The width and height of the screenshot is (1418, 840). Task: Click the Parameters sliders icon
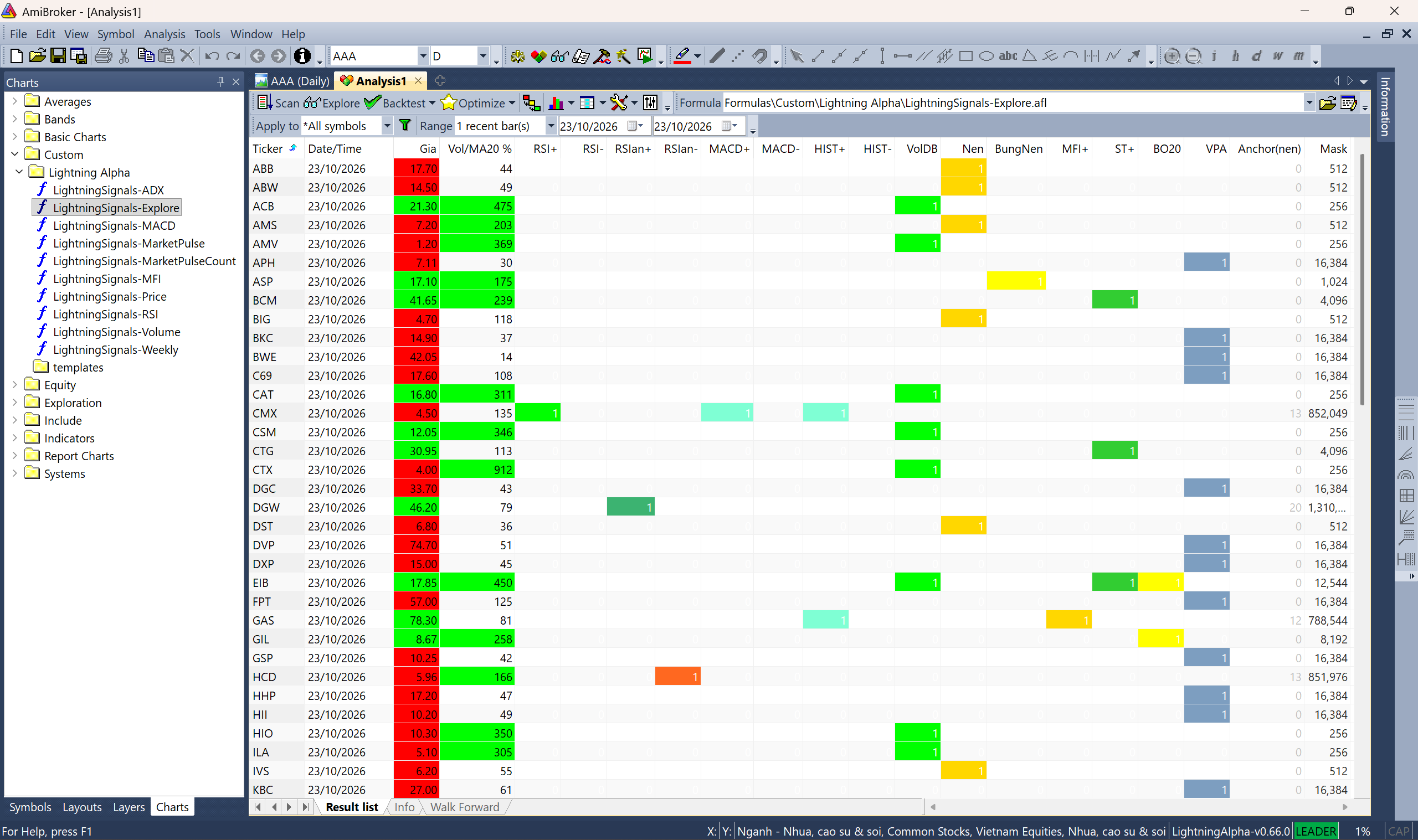650,102
